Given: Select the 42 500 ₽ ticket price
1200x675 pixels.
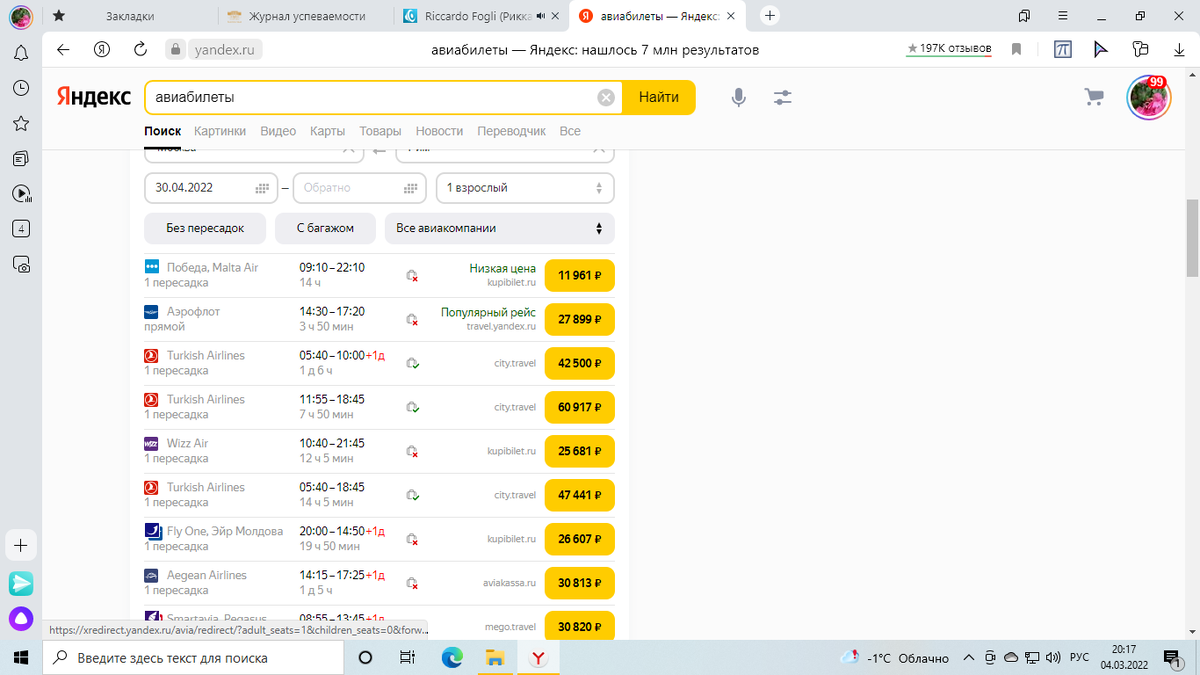Looking at the screenshot, I should (x=580, y=363).
